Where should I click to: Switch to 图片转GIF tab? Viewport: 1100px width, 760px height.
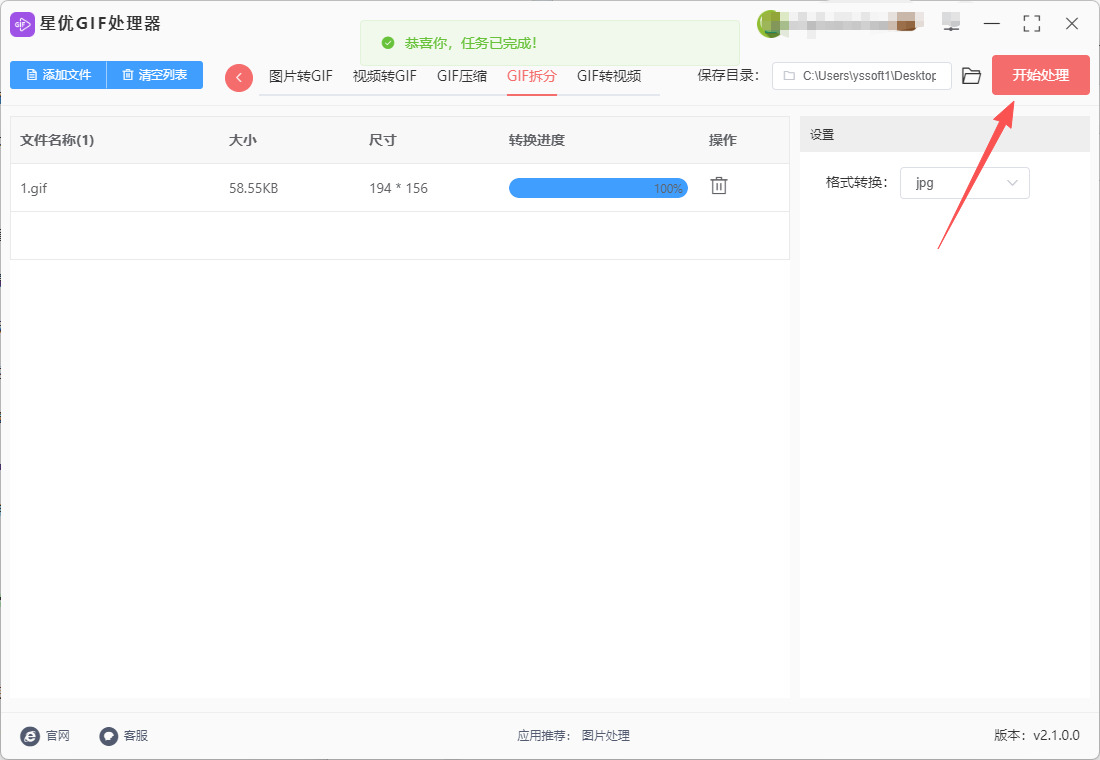click(x=300, y=76)
